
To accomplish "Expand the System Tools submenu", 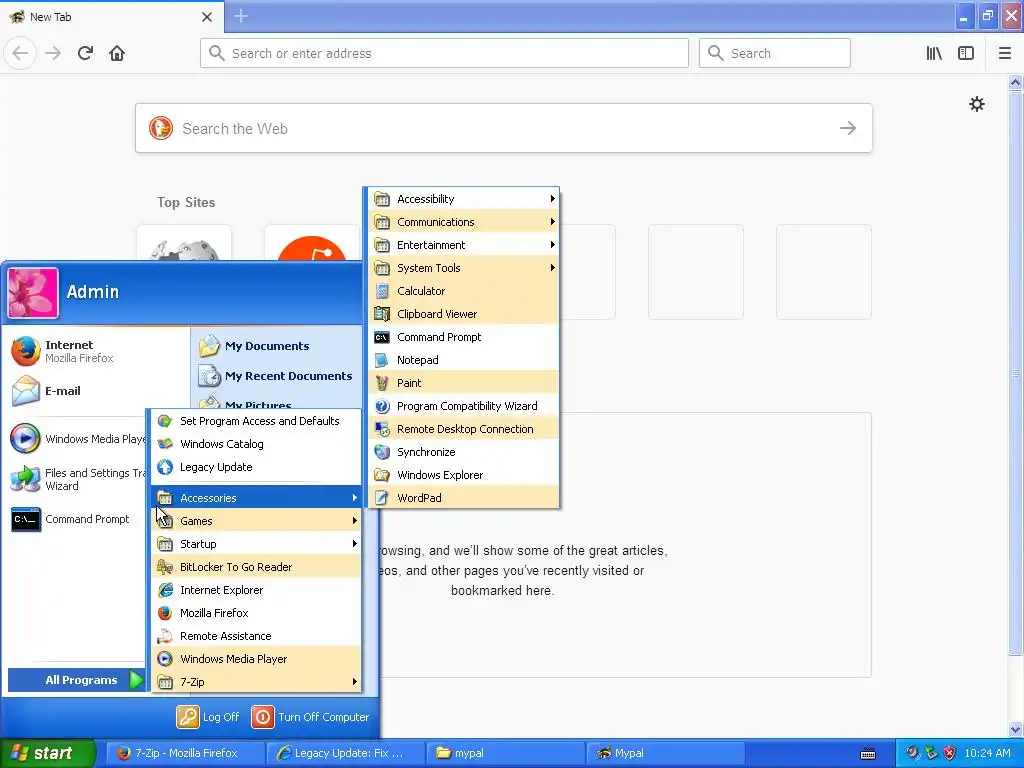I will tap(464, 268).
